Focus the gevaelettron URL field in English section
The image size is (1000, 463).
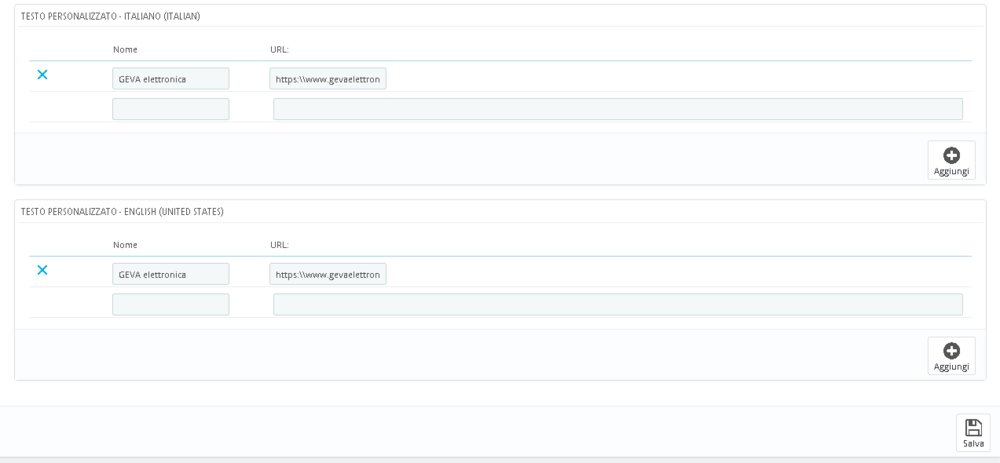(328, 274)
